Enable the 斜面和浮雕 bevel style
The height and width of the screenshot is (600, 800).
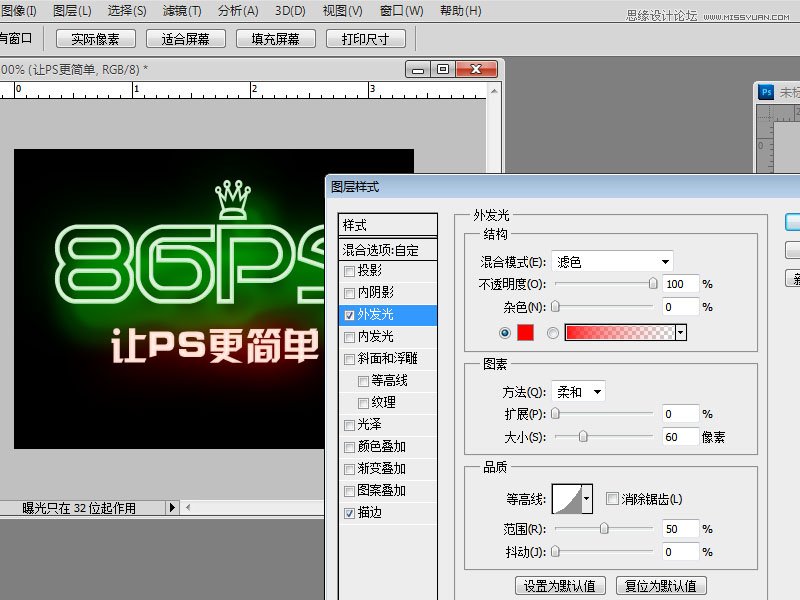point(350,357)
